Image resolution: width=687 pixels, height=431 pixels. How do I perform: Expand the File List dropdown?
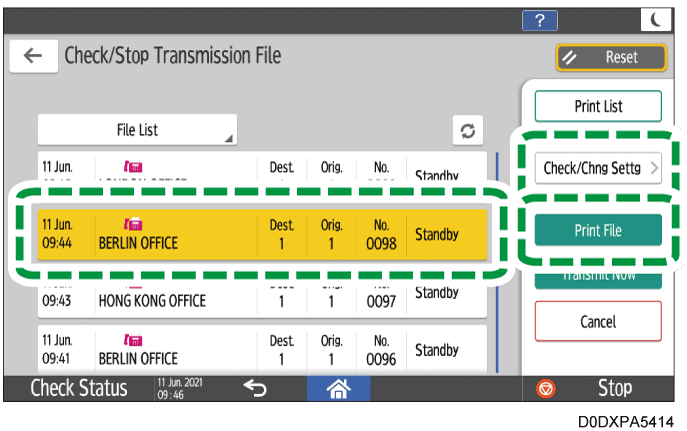138,130
